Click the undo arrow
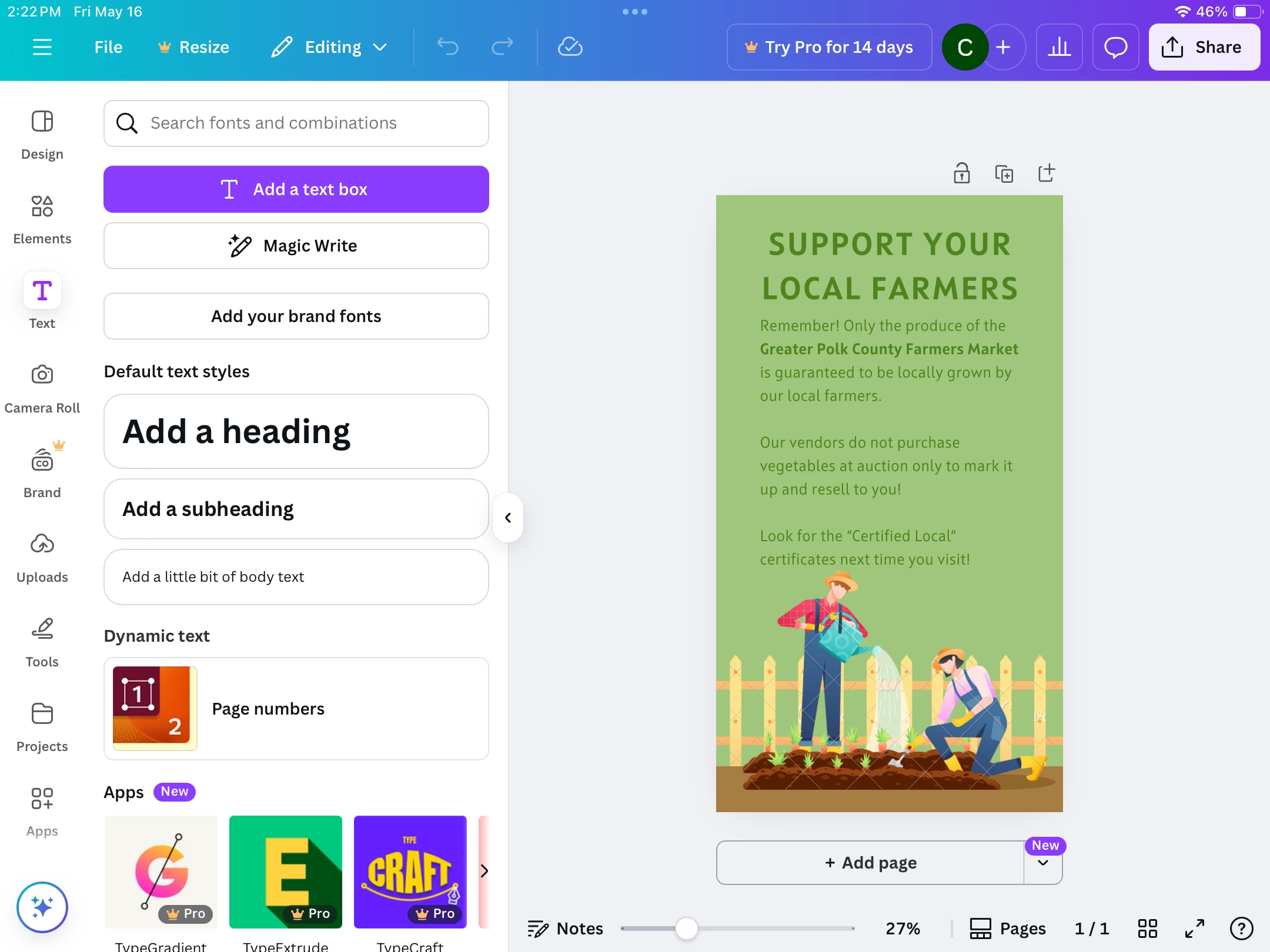1270x952 pixels. point(447,47)
